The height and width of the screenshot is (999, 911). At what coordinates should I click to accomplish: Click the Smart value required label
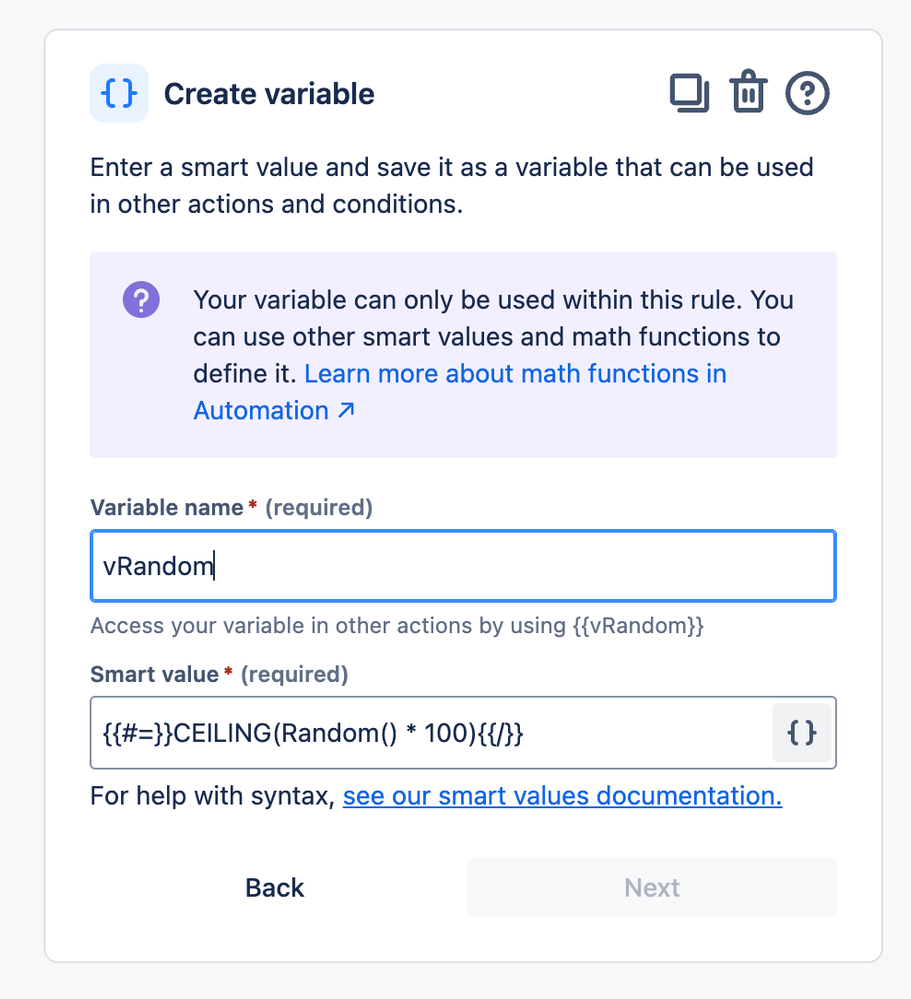[x=152, y=674]
